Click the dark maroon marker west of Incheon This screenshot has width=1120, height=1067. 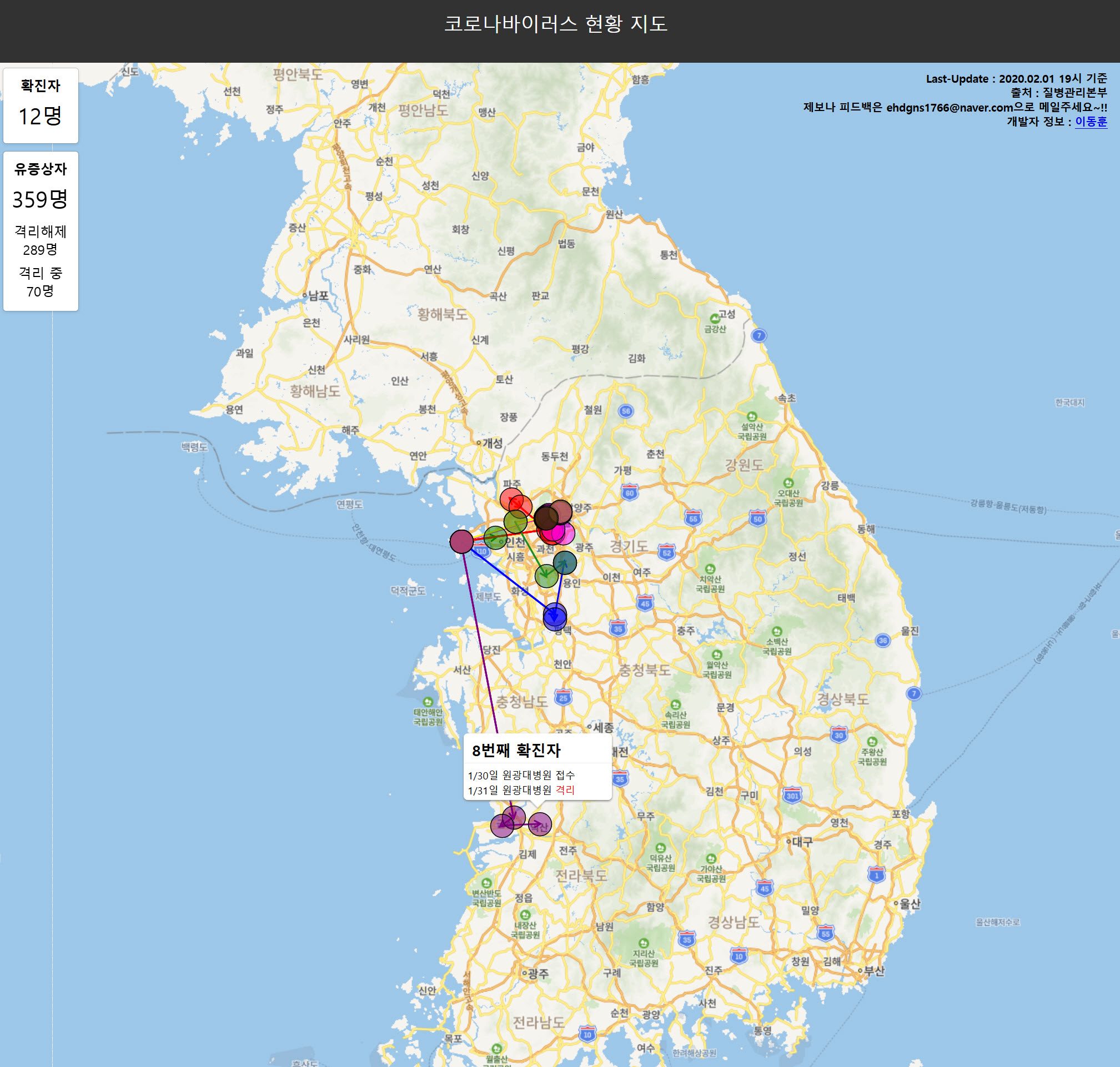click(x=461, y=541)
